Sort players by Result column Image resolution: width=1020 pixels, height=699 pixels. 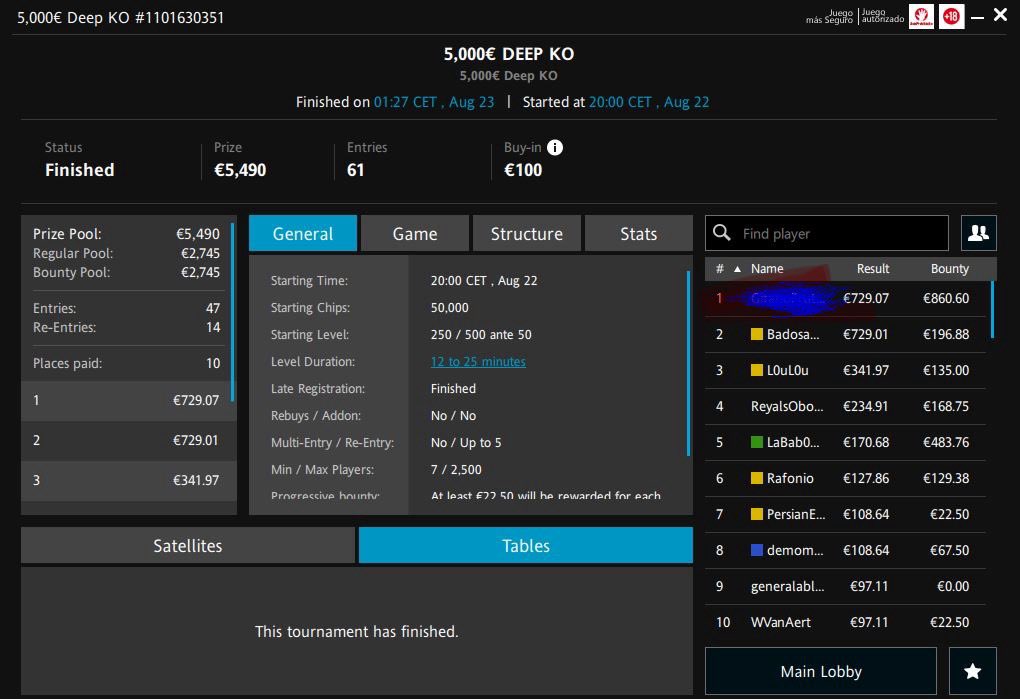[x=873, y=269]
